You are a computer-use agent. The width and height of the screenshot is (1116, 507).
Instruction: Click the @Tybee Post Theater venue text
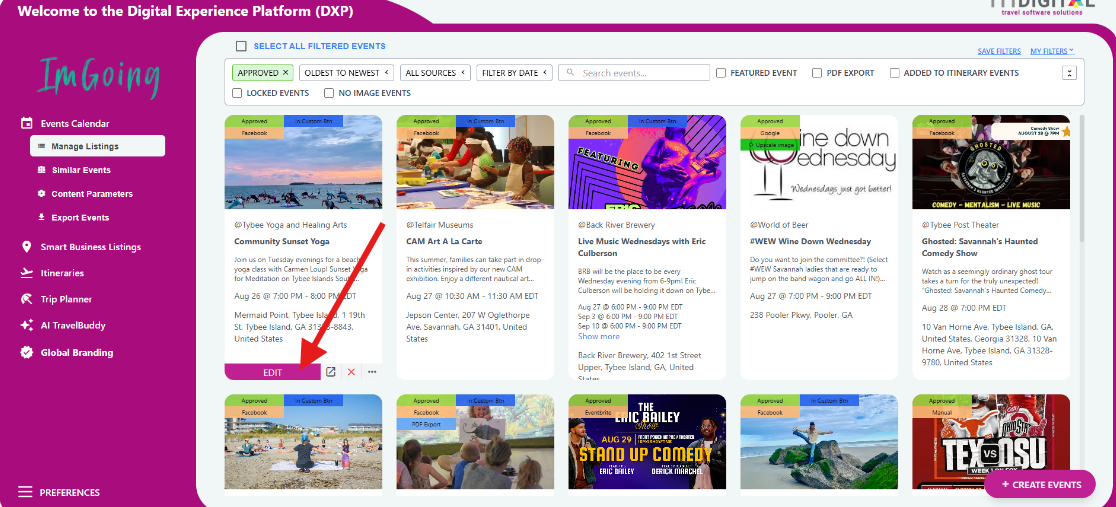pos(961,225)
